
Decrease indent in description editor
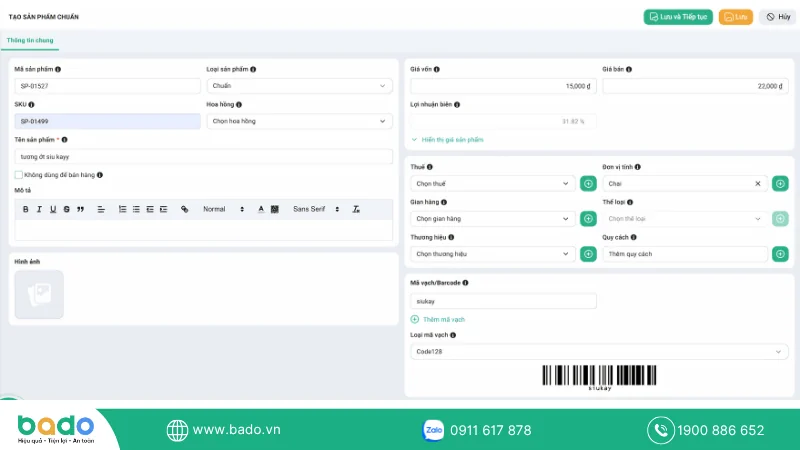click(x=150, y=209)
